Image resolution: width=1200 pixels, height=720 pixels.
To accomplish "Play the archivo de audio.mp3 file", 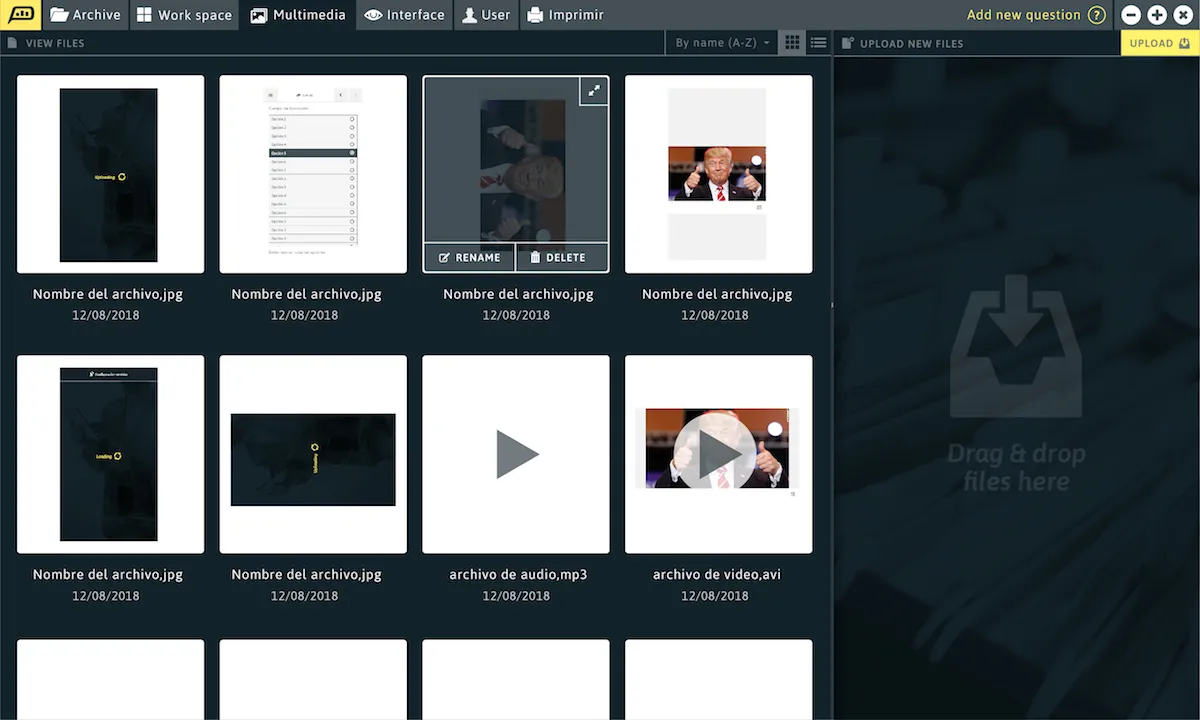I will (x=516, y=455).
